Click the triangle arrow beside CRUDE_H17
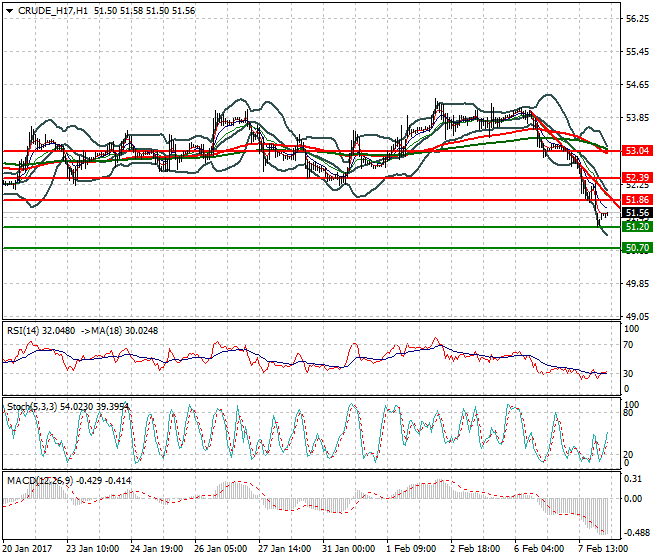The height and width of the screenshot is (560, 660). [9, 10]
